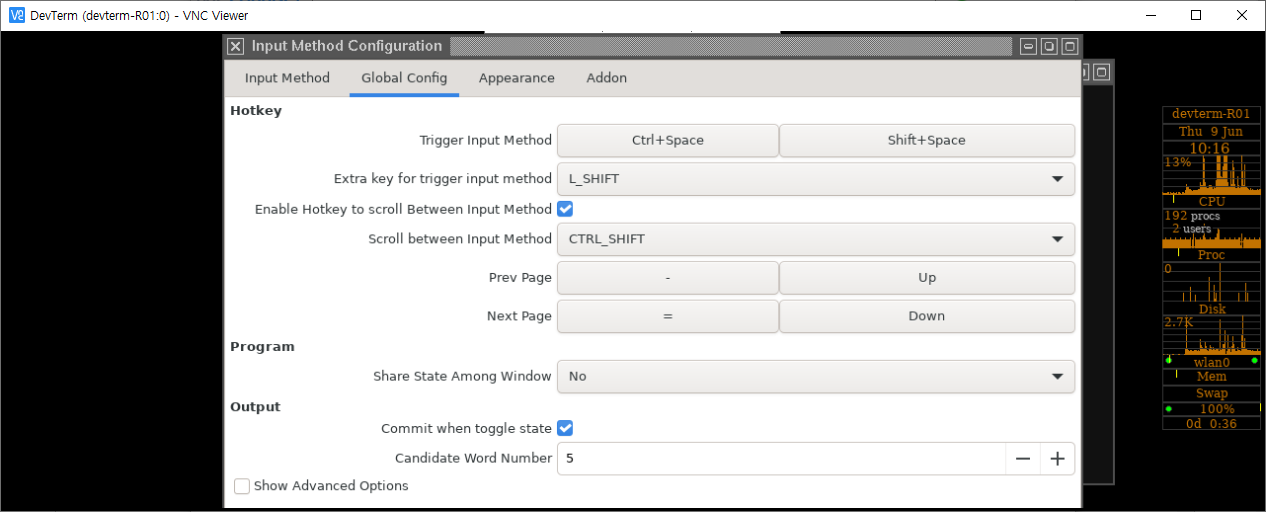The image size is (1266, 512).
Task: Click the Candidate Word Number input field
Action: pyautogui.click(x=780, y=459)
